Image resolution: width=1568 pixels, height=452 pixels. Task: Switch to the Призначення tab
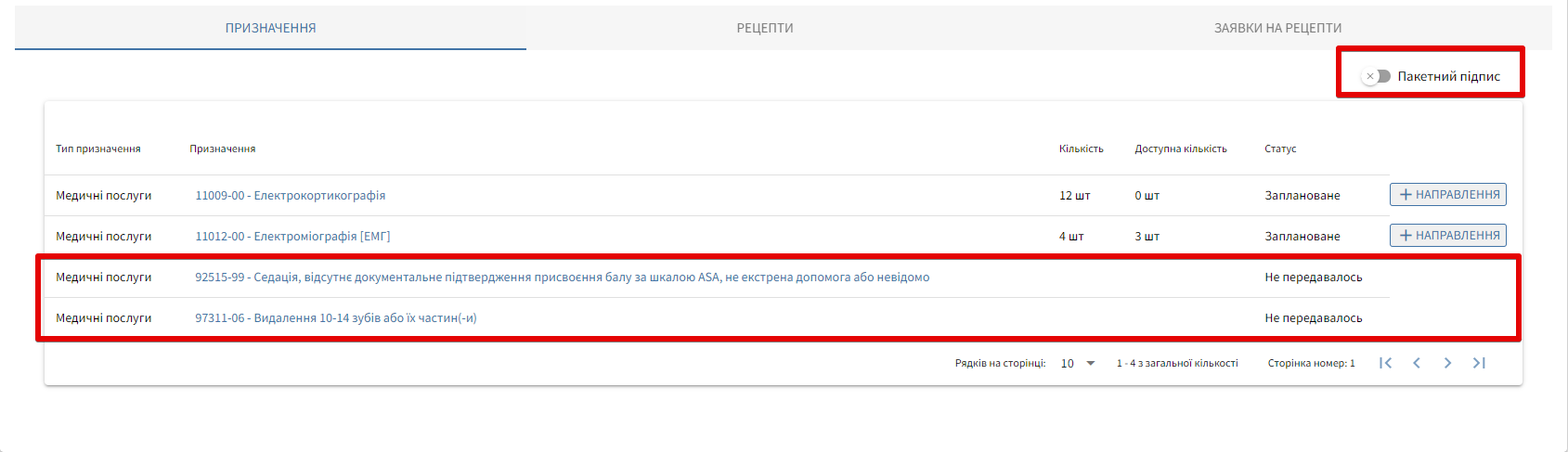click(270, 28)
